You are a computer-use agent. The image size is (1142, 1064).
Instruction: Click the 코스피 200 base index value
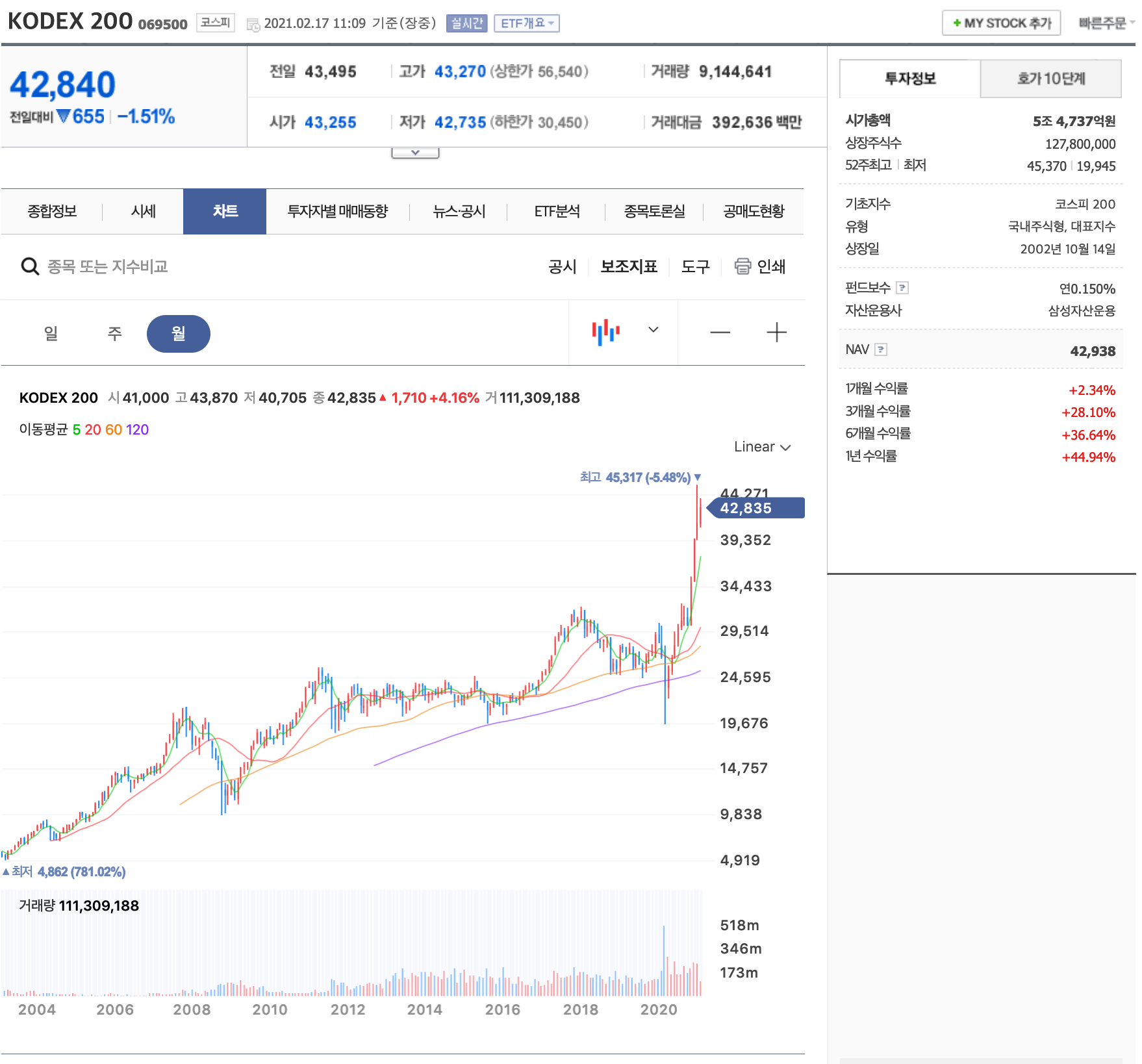click(x=1085, y=204)
